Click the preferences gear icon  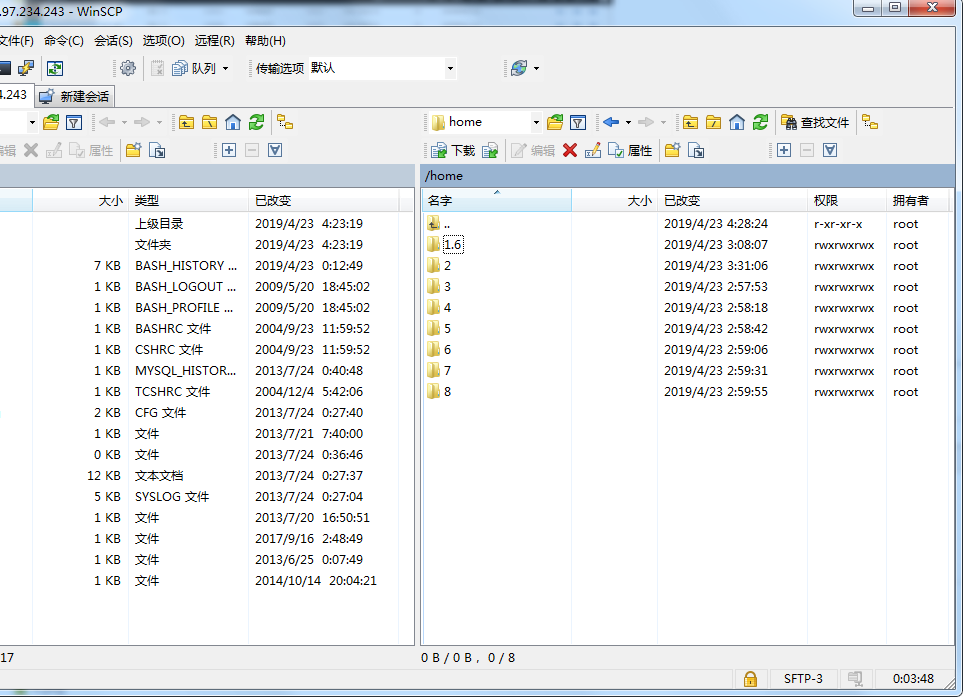coord(128,68)
